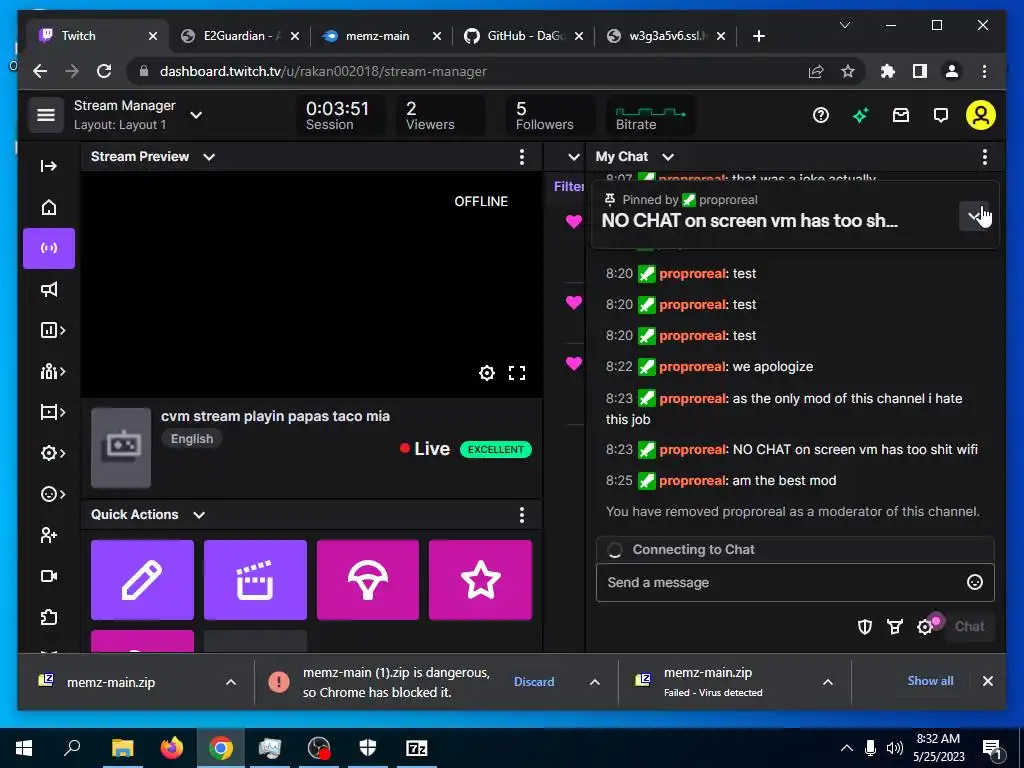
Task: Expand the My Chat panel dropdown
Action: [x=667, y=157]
